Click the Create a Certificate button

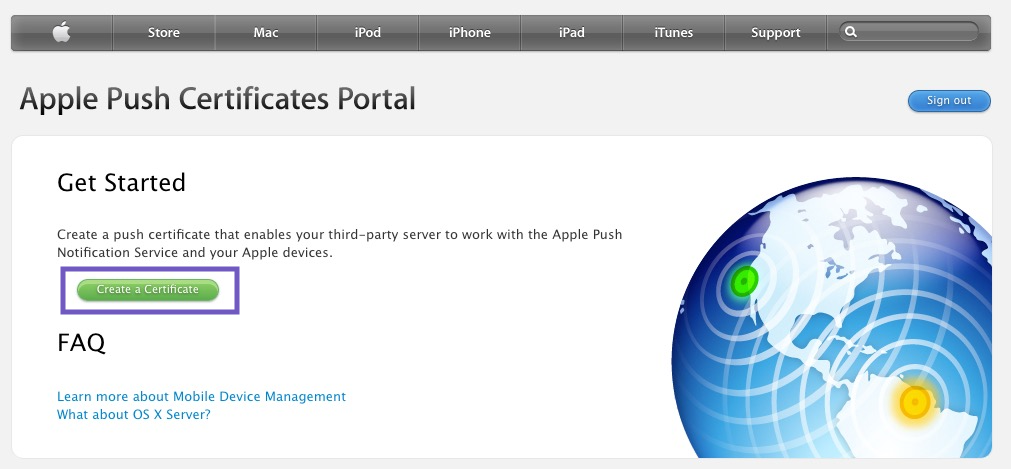point(148,290)
